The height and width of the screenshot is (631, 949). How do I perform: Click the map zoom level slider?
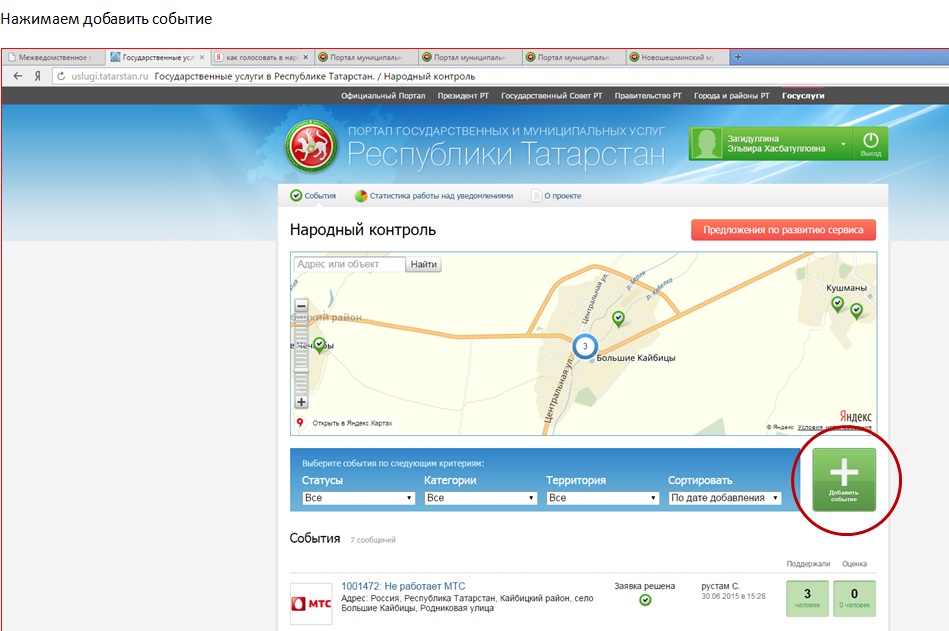pos(301,355)
